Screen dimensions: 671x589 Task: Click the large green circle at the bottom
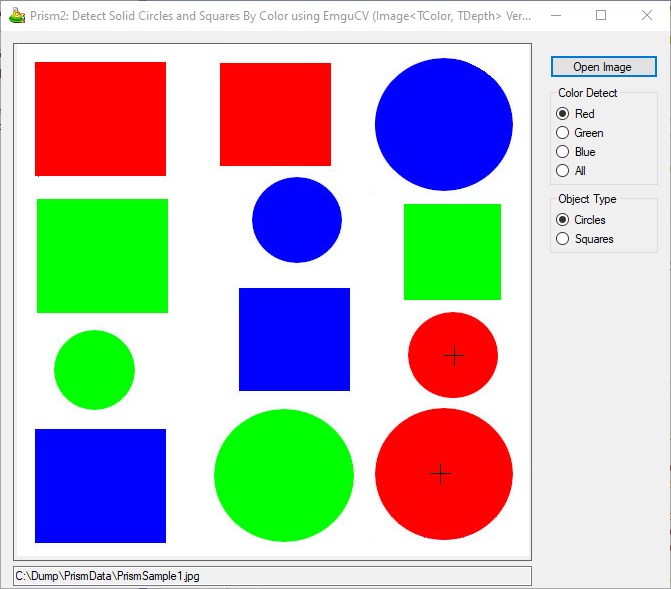tap(284, 475)
